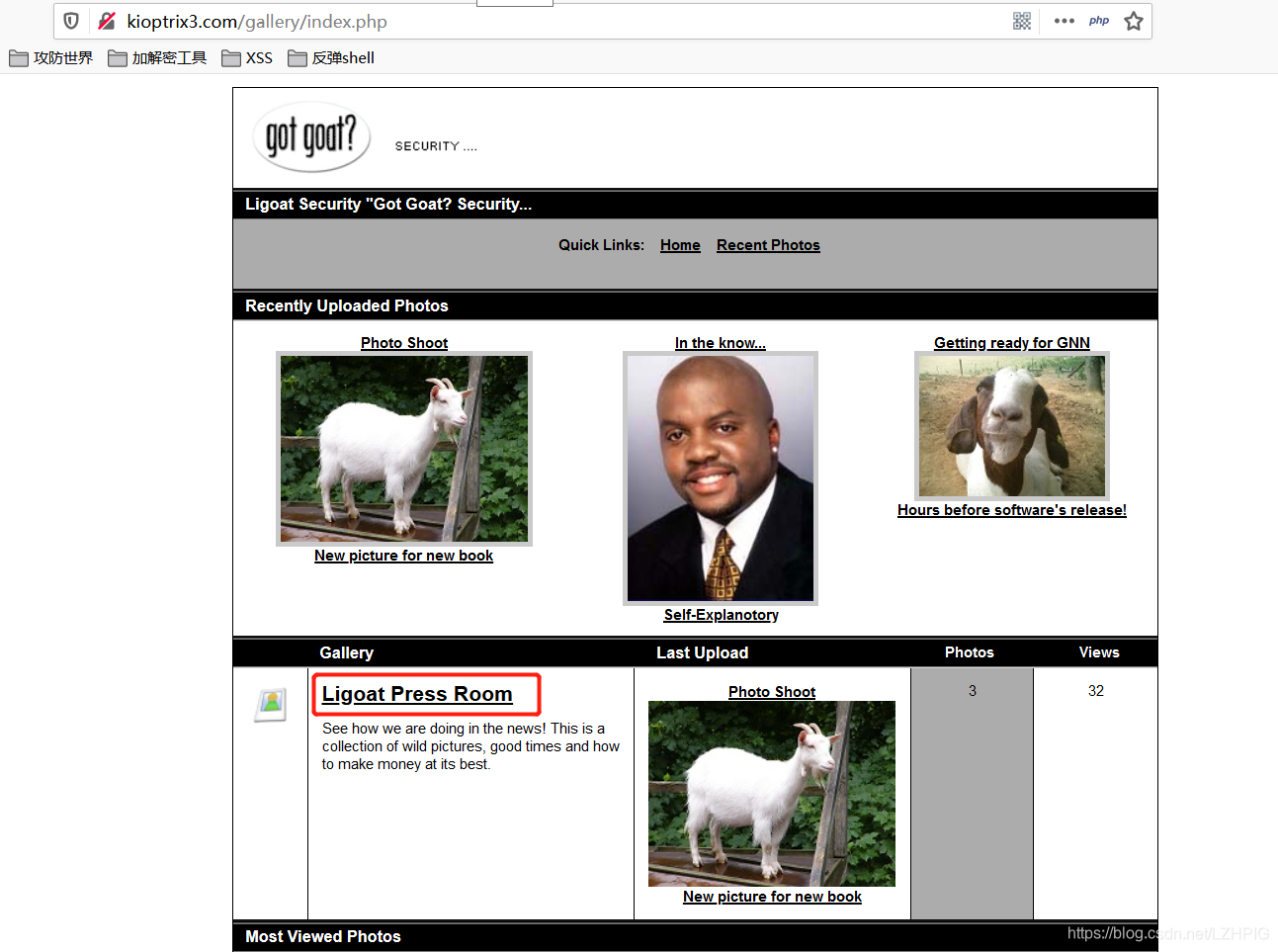The width and height of the screenshot is (1278, 952).
Task: Open the Photo Shoot title link in Recently Uploaded
Action: pyautogui.click(x=404, y=342)
